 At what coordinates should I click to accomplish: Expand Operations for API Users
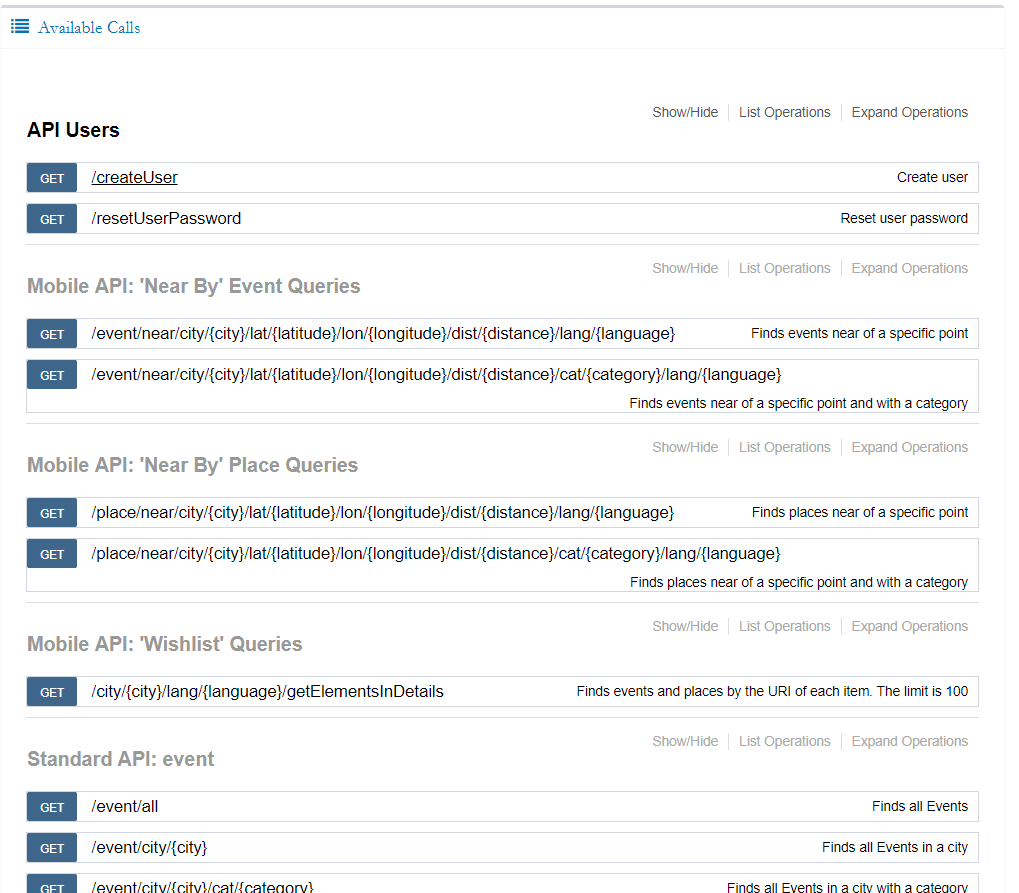point(909,113)
